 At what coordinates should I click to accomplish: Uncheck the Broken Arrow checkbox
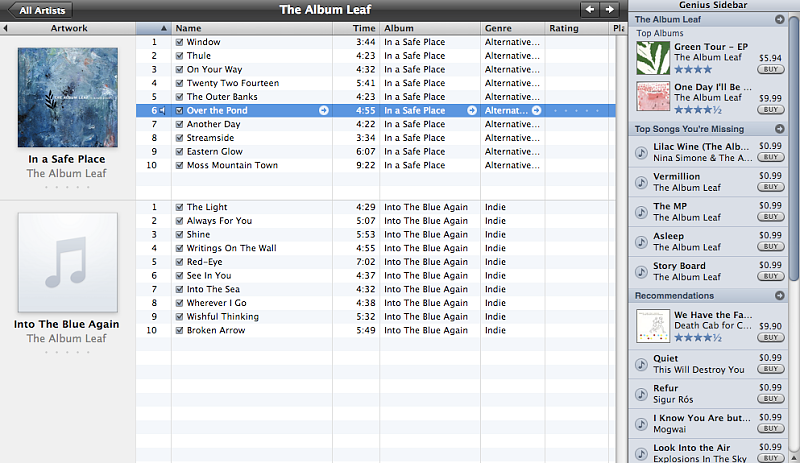click(x=179, y=331)
